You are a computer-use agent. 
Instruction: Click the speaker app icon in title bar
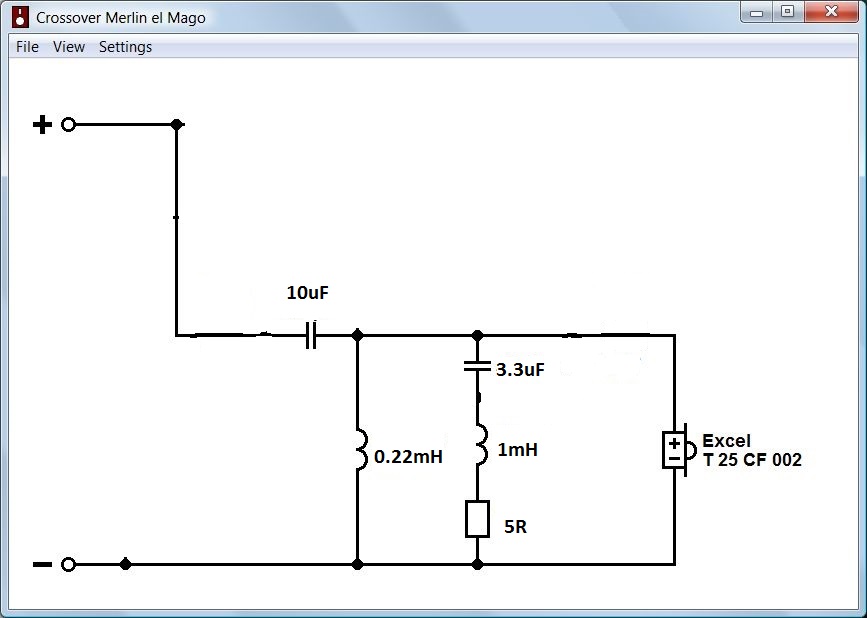20,17
